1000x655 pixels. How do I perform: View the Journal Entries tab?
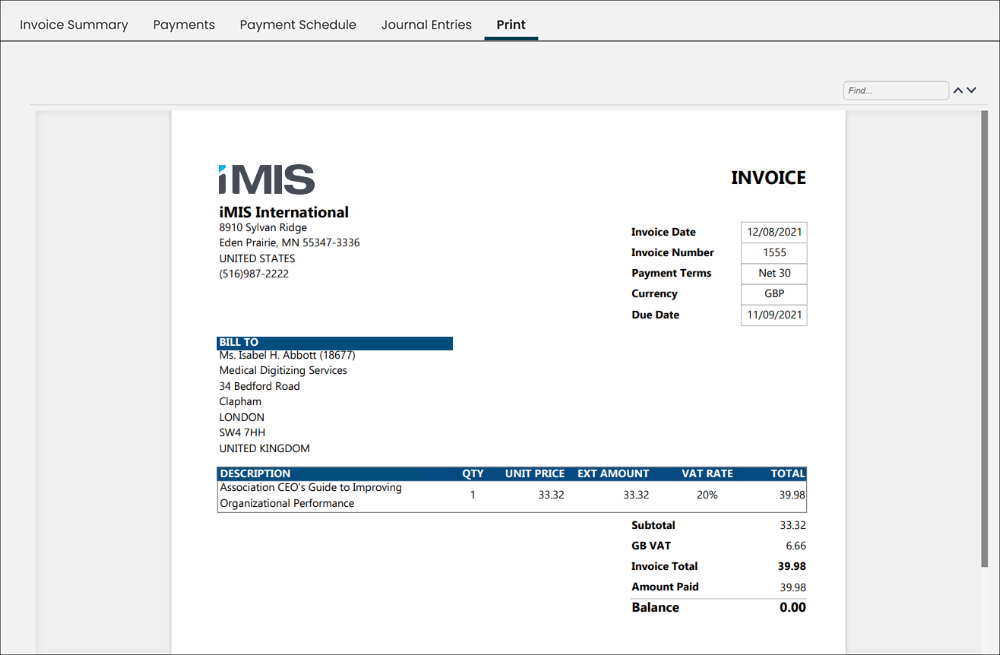pos(426,25)
